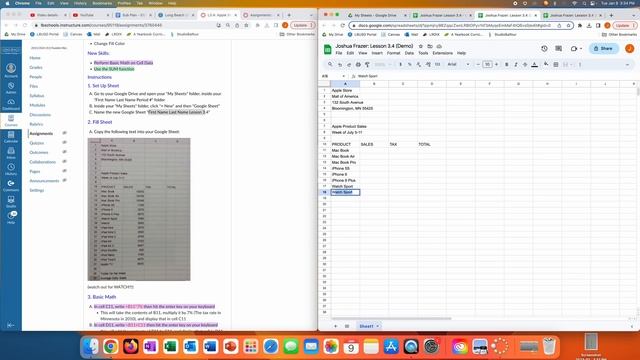Select the Paint format roller tool
This screenshot has width=640, height=360.
(x=367, y=64)
